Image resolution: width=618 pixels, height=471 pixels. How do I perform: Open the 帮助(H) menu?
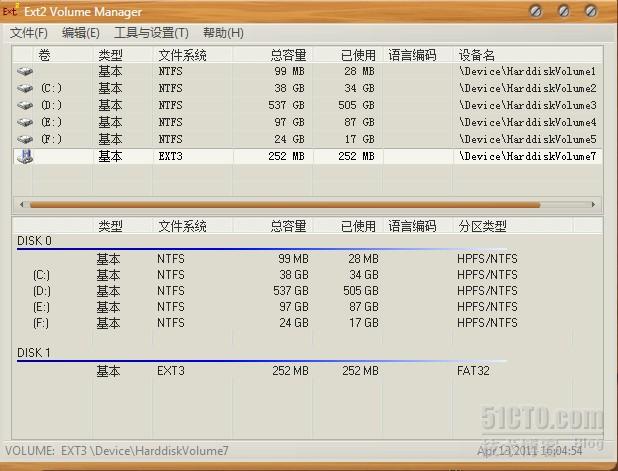(x=223, y=33)
